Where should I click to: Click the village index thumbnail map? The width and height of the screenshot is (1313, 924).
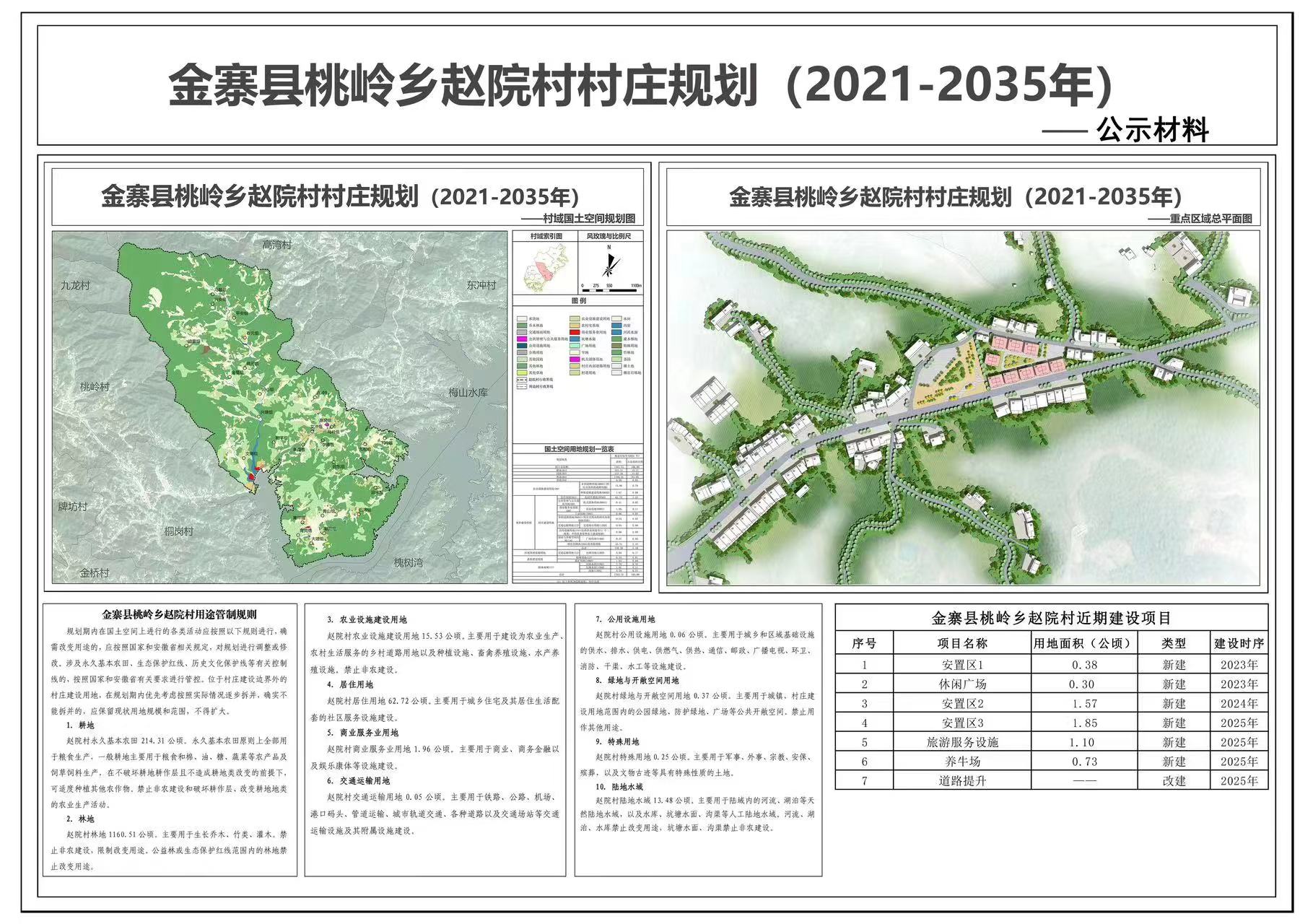[546, 268]
